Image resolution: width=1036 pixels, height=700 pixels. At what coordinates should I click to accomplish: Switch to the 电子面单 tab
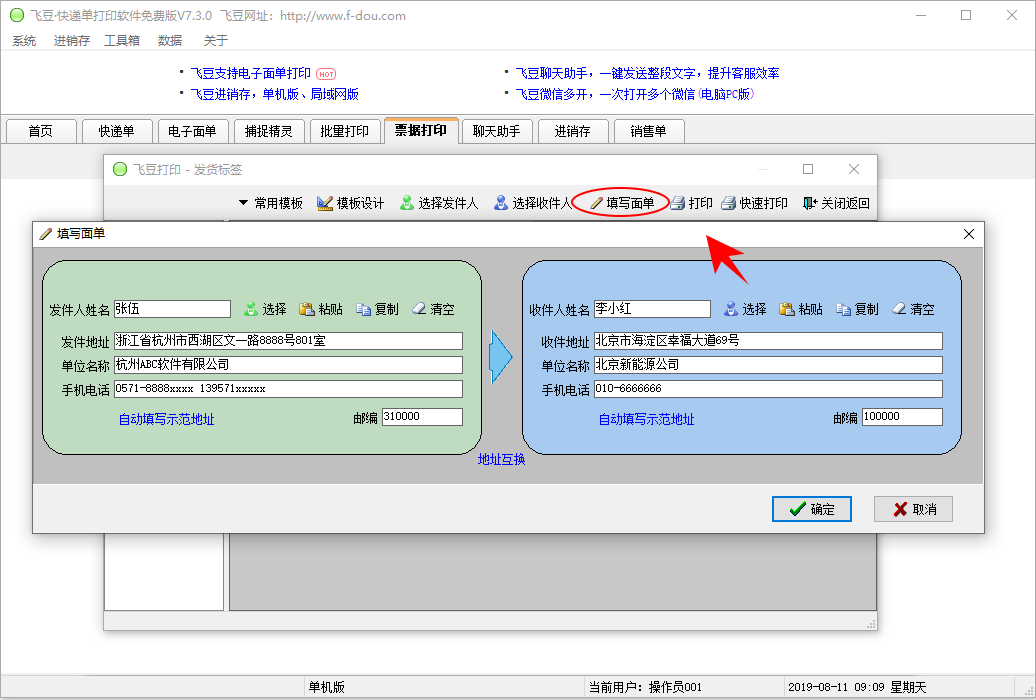tap(192, 131)
